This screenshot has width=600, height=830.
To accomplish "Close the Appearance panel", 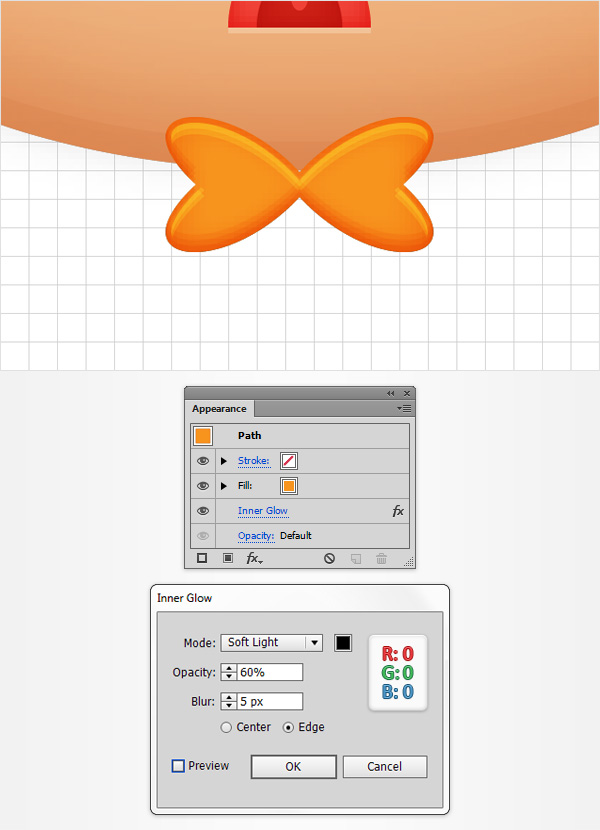I will pos(407,393).
